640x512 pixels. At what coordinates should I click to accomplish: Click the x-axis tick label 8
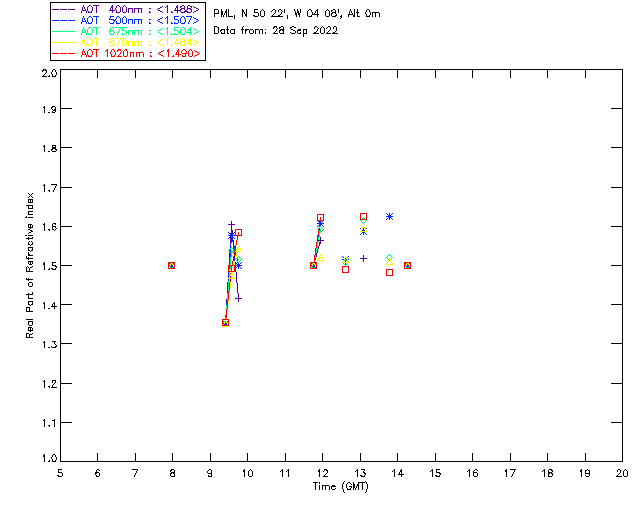click(173, 473)
